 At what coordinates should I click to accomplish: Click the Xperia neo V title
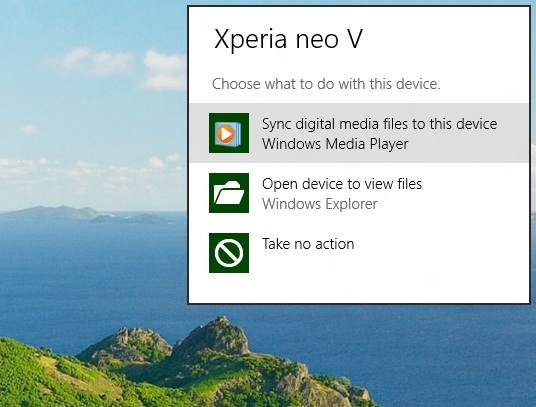tap(288, 39)
